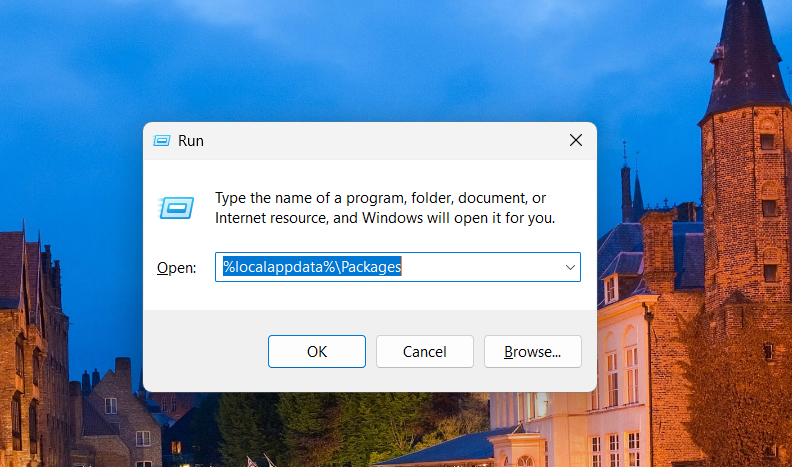Image resolution: width=792 pixels, height=467 pixels.
Task: Open the Browse... file picker
Action: 532,351
